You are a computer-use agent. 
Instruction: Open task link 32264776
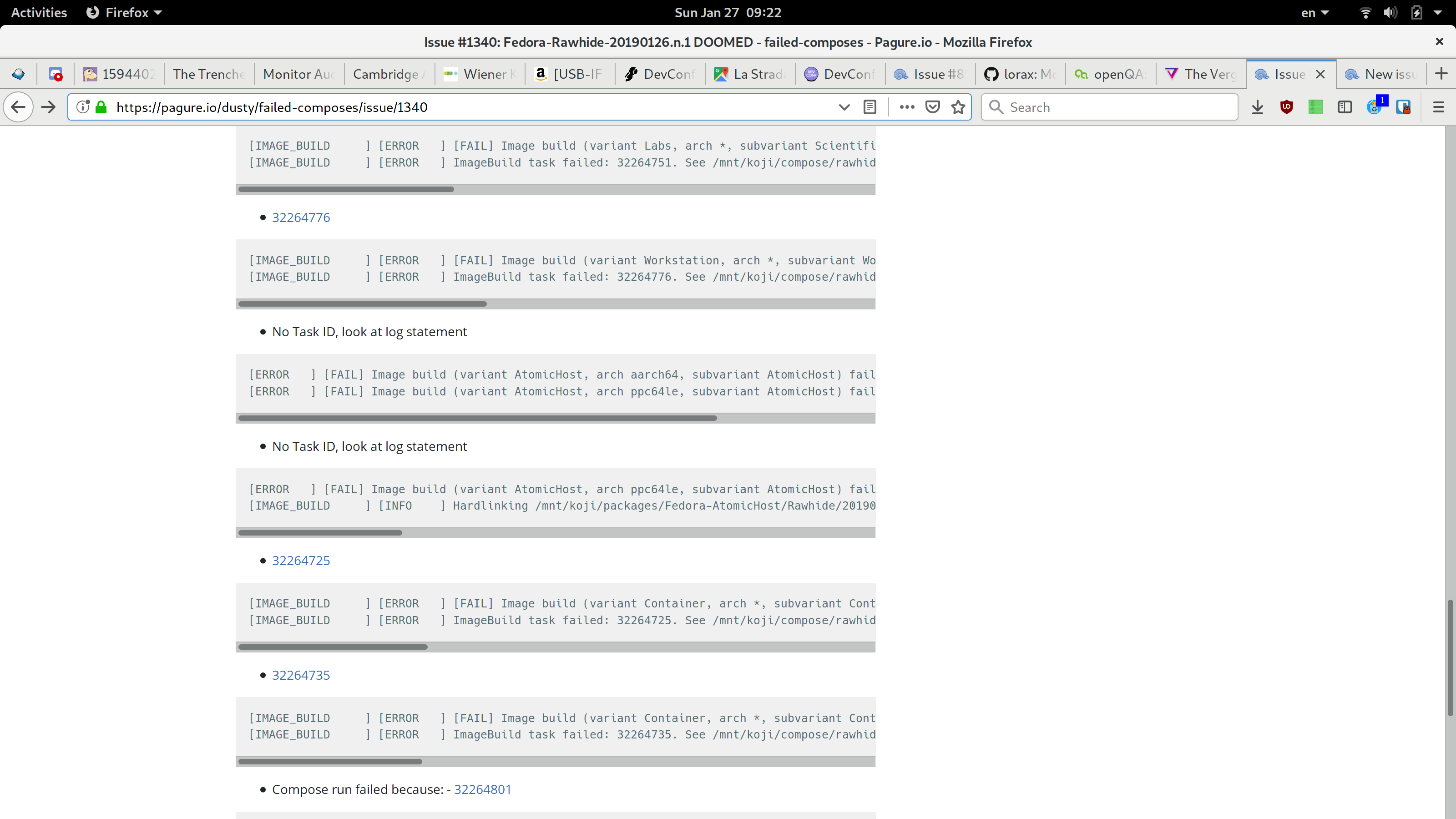tap(301, 217)
